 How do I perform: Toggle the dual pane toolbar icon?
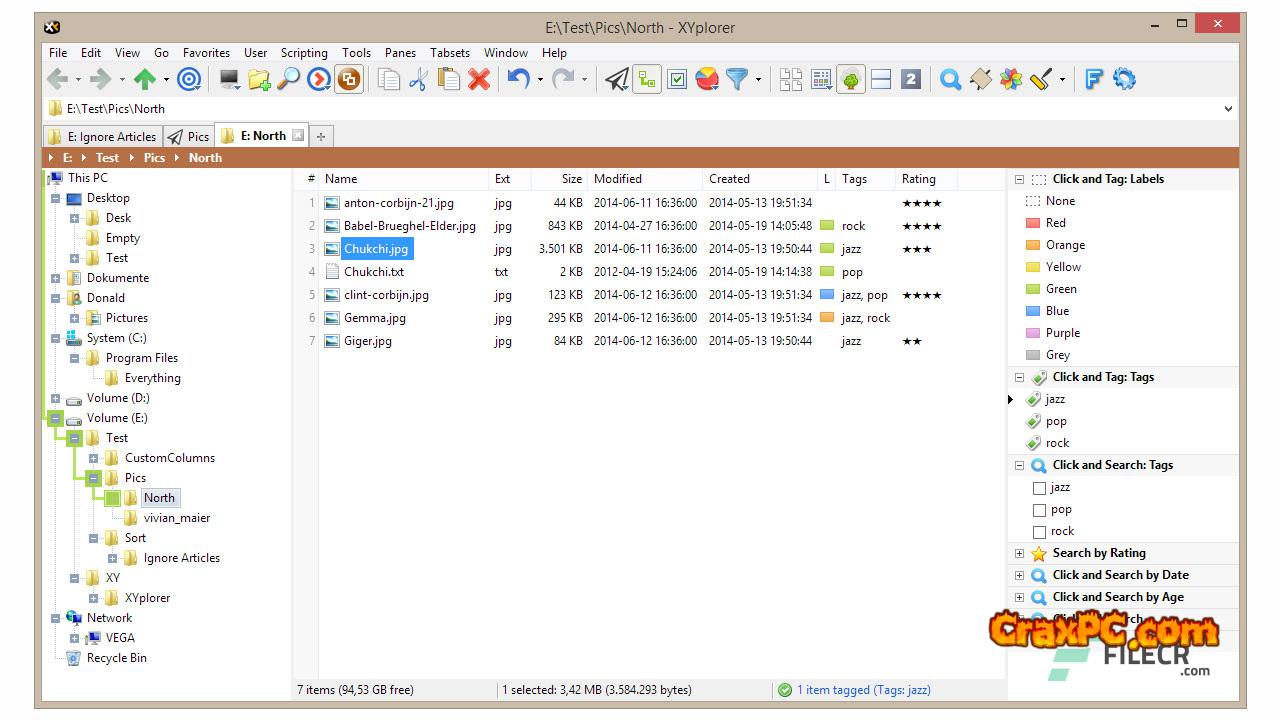881,80
